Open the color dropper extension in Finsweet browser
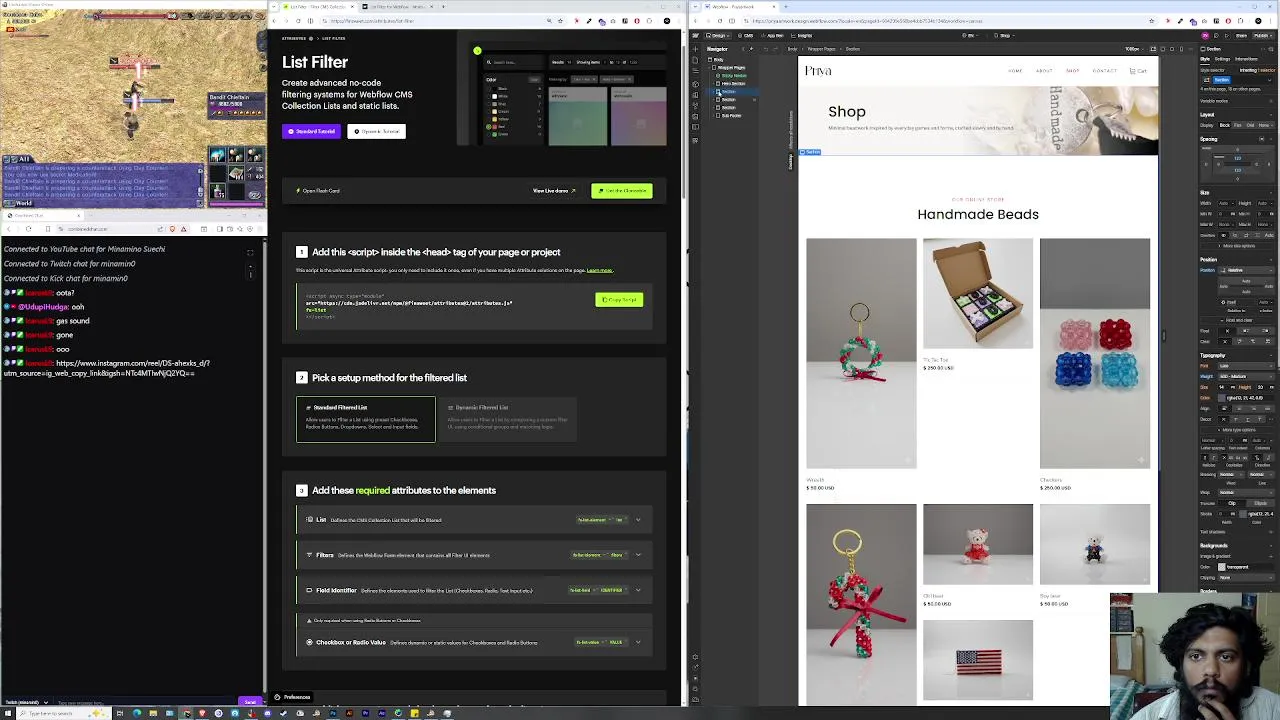The height and width of the screenshot is (720, 1280). 589,21
